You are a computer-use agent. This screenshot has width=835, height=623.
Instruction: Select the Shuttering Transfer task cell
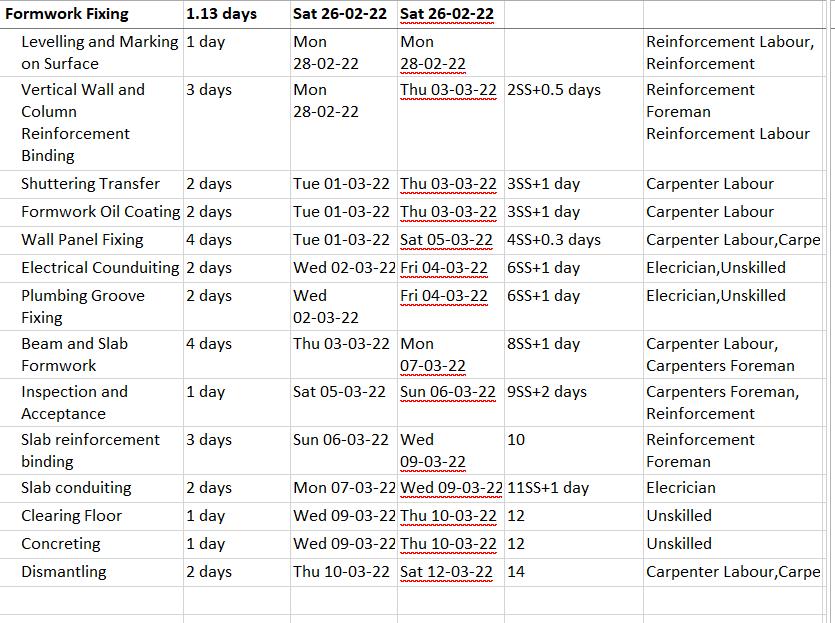(90, 184)
